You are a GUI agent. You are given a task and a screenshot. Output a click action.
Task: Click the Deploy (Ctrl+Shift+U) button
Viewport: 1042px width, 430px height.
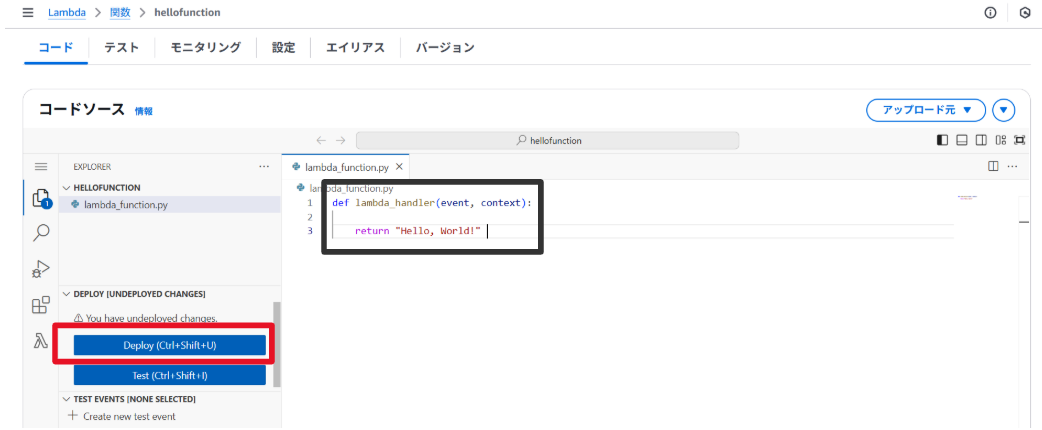[x=169, y=345]
